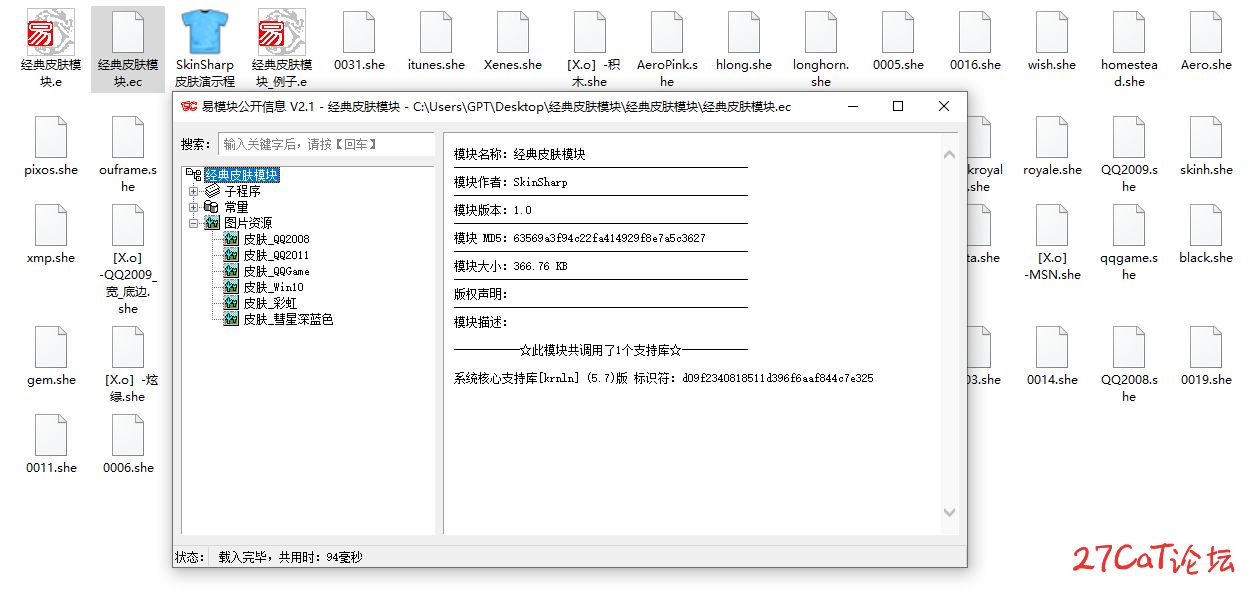The height and width of the screenshot is (600, 1250).
Task: Select the 0019.she file icon
Action: pyautogui.click(x=1206, y=348)
